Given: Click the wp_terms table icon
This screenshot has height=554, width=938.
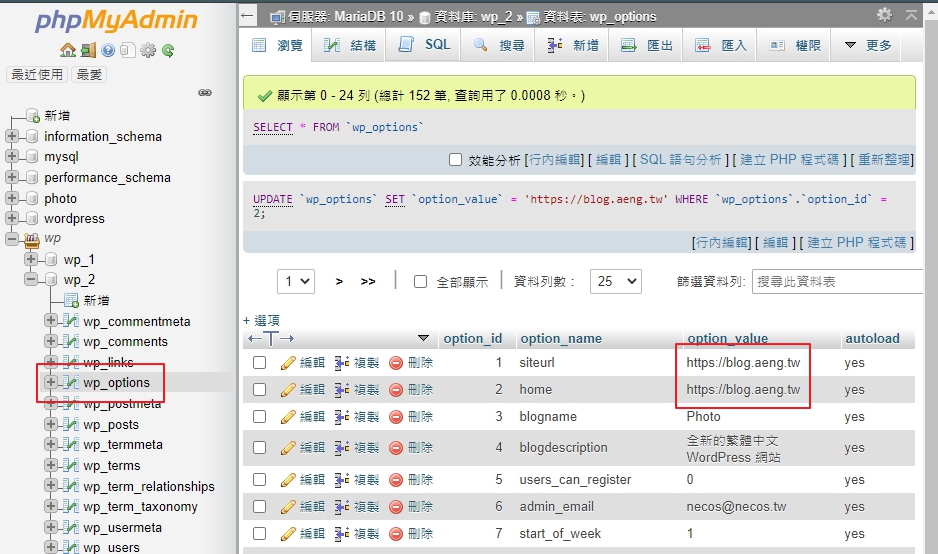Looking at the screenshot, I should [71, 465].
